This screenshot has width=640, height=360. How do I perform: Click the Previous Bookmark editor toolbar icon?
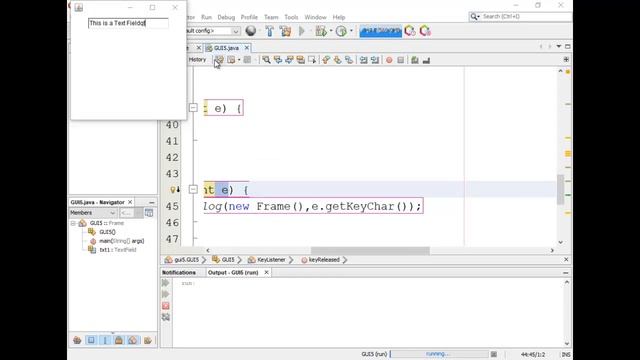(x=326, y=60)
